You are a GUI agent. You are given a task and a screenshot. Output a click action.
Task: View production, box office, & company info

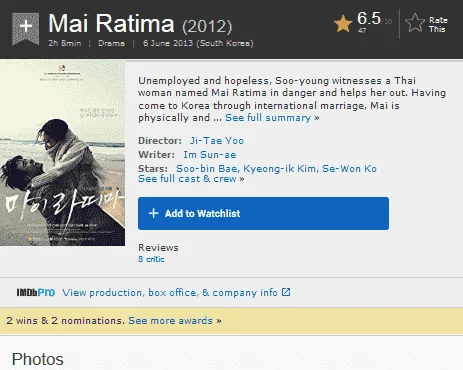(x=170, y=293)
